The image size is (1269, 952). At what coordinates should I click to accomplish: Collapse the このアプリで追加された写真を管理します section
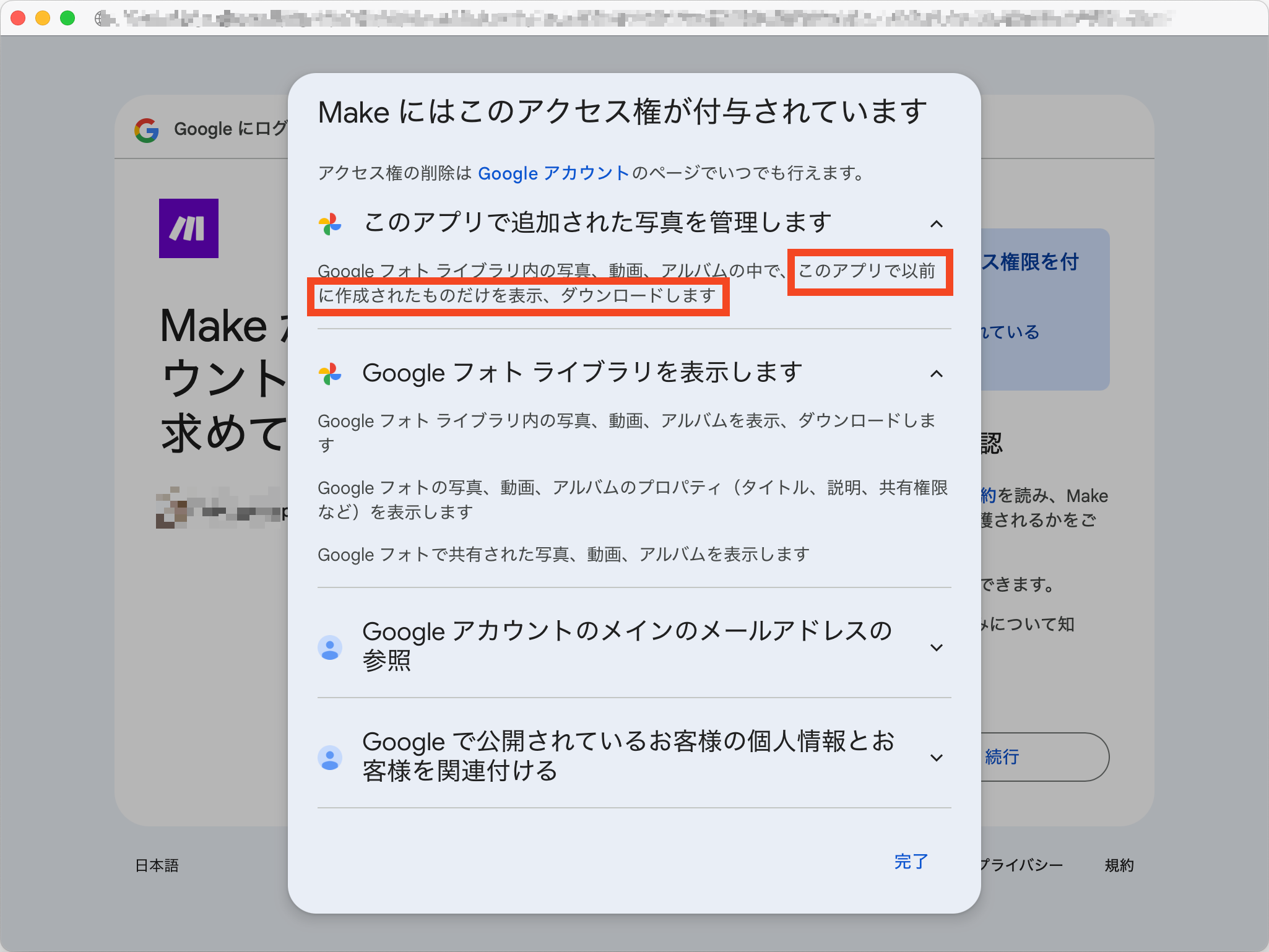tap(937, 224)
